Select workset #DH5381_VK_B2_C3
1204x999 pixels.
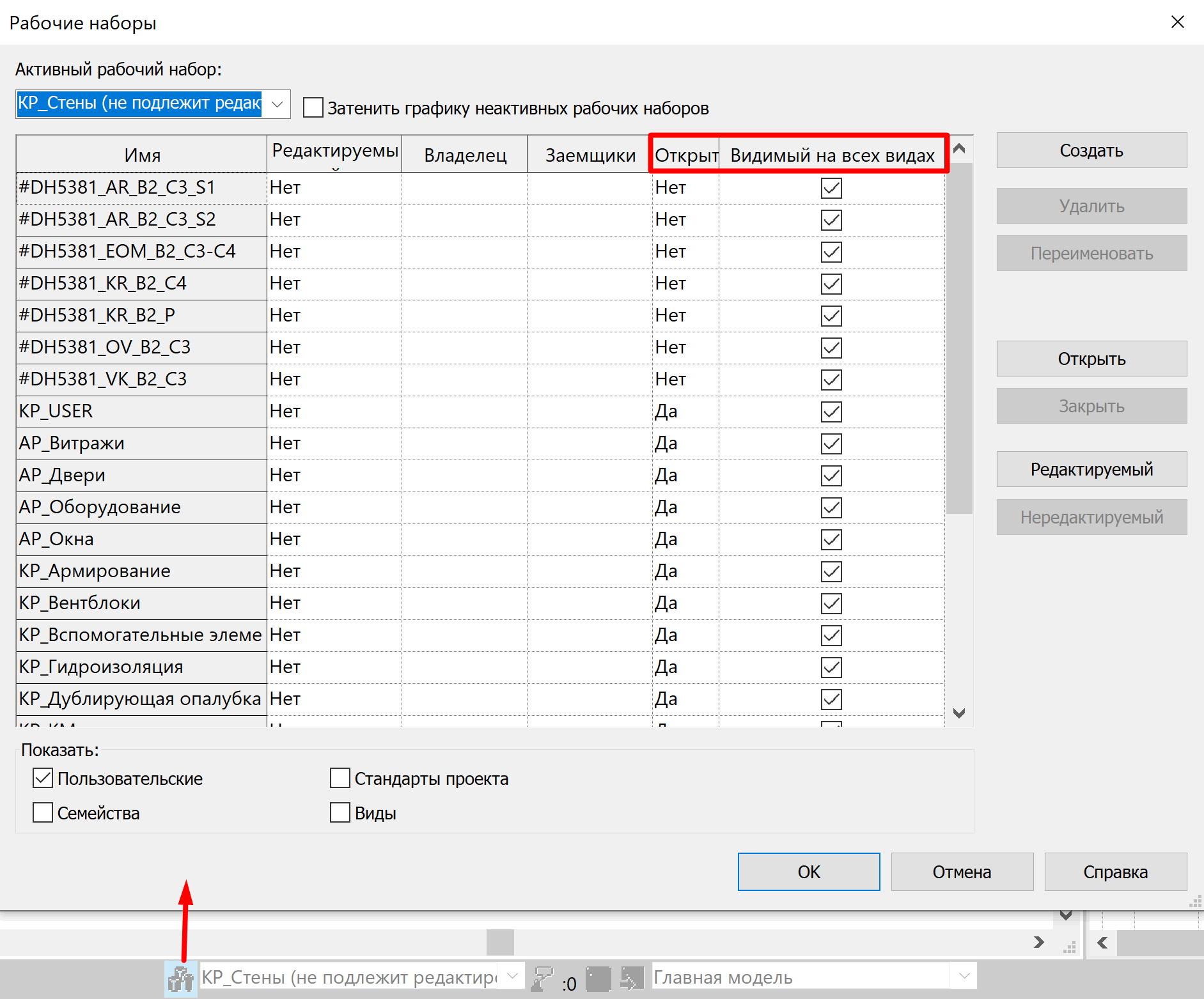pyautogui.click(x=141, y=380)
